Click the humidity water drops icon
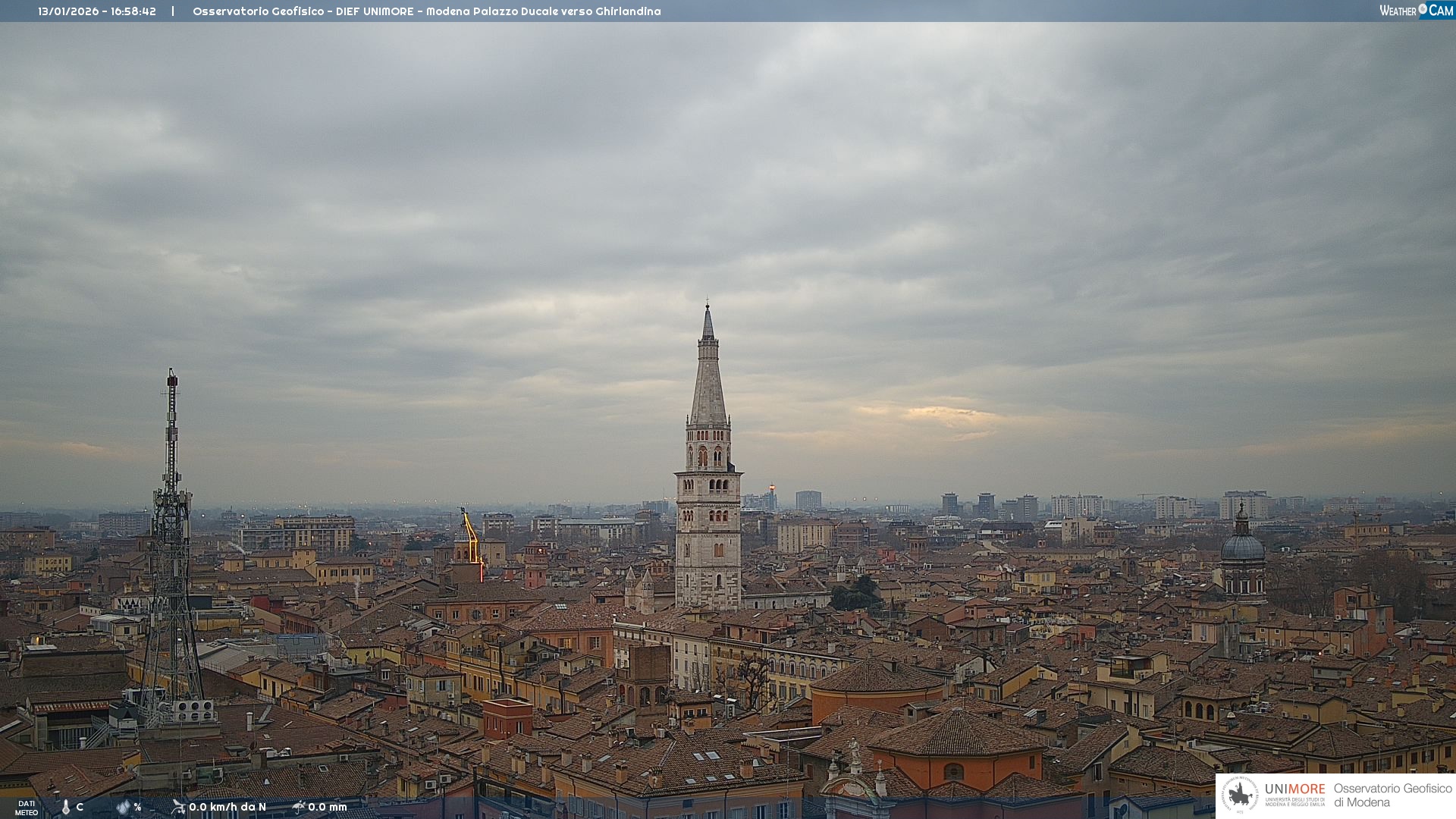 123,807
